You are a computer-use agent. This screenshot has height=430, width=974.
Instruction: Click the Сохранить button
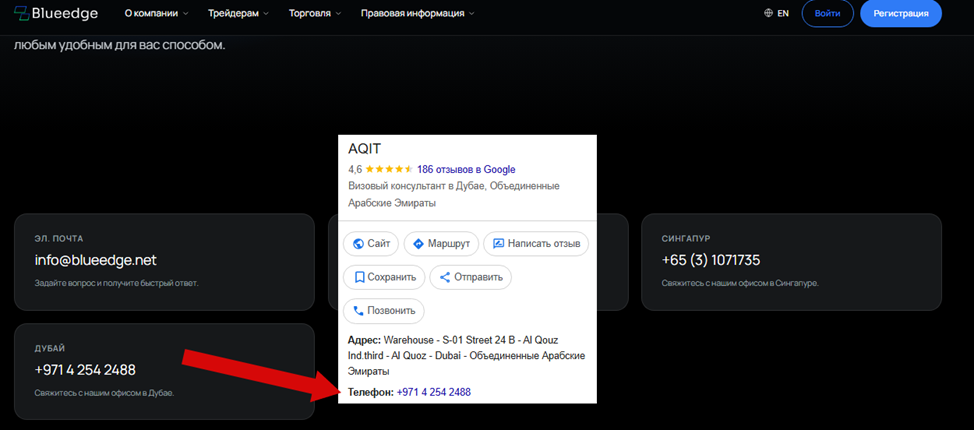click(384, 277)
